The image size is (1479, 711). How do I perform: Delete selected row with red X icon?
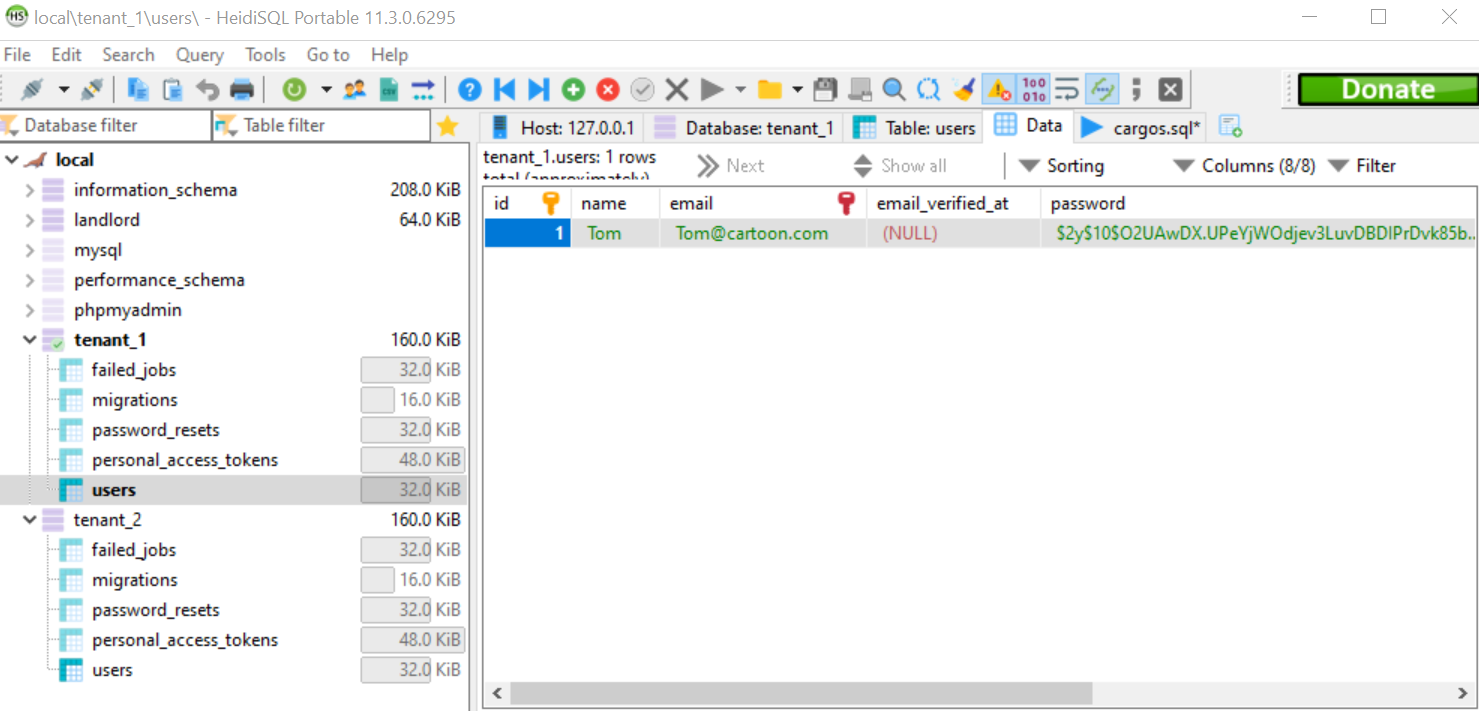pos(608,90)
